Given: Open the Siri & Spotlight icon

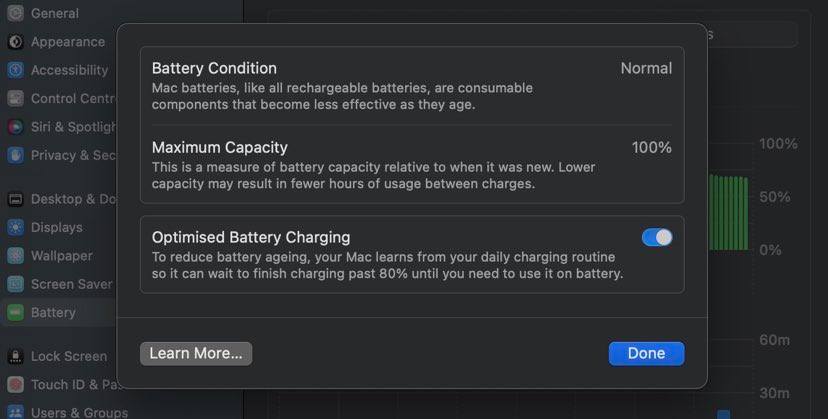Looking at the screenshot, I should [15, 127].
